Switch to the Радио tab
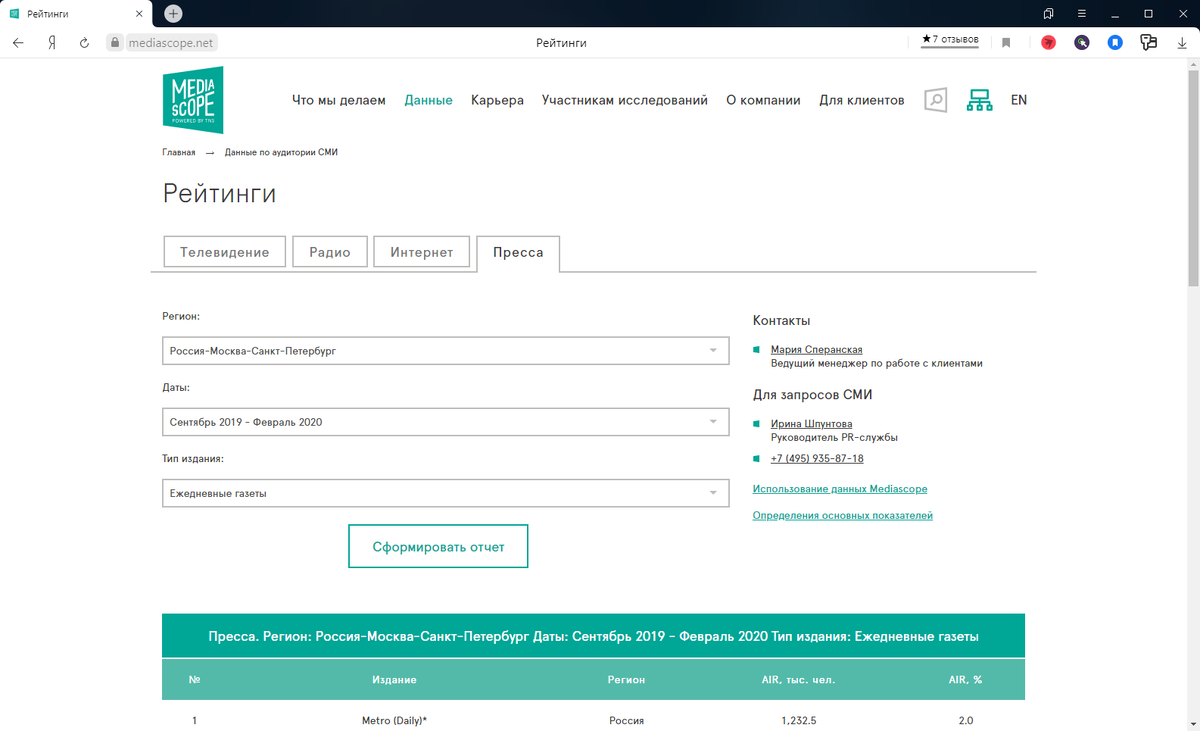1200x731 pixels. pos(330,252)
